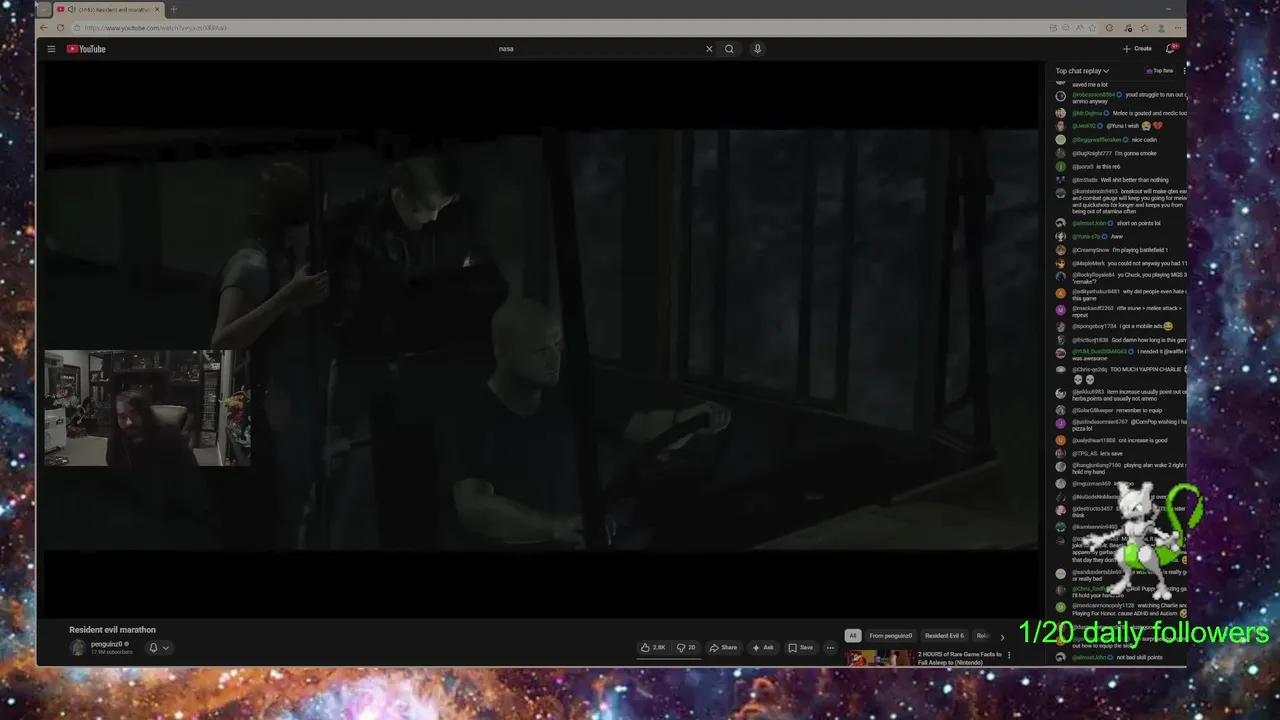
Task: Dislike the video with thumbs down
Action: tap(685, 648)
